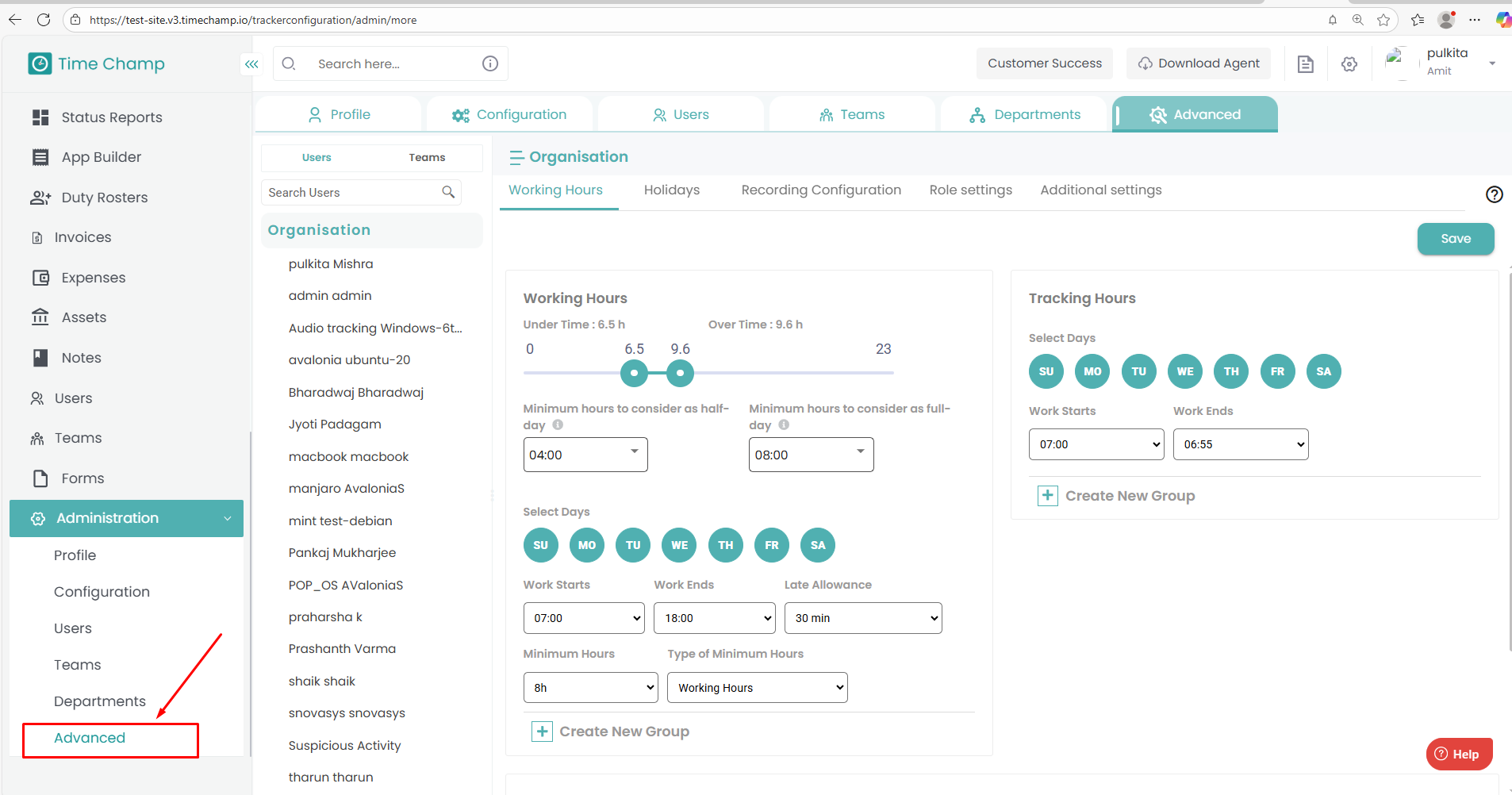Click the help question mark icon

(1494, 194)
